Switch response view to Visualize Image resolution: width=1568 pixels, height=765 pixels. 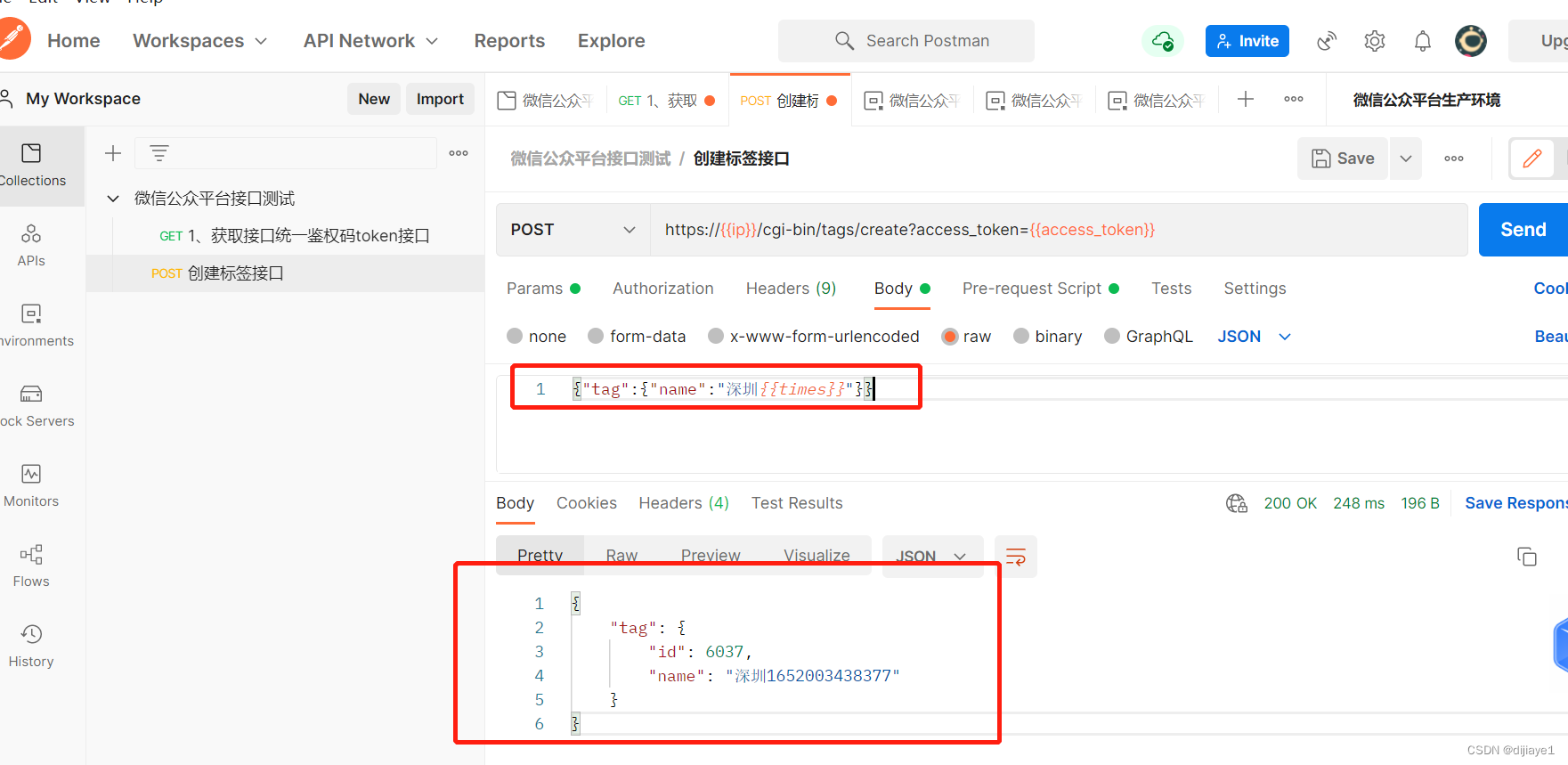[816, 556]
